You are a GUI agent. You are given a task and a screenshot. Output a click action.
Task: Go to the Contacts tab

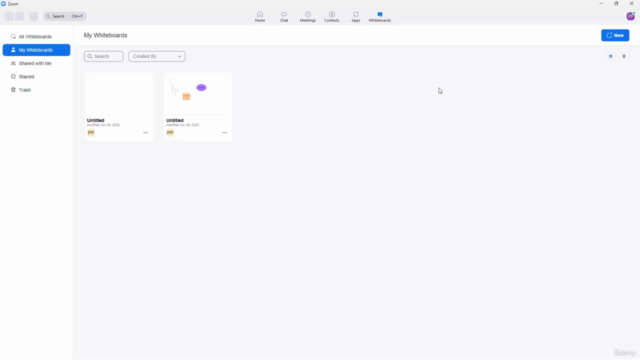click(x=331, y=17)
